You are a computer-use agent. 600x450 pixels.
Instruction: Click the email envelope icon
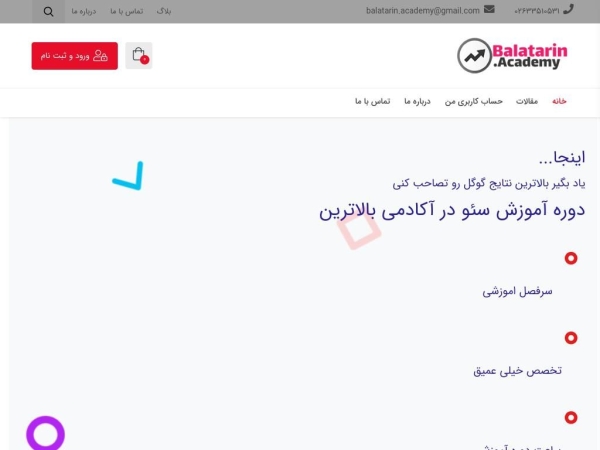click(x=489, y=9)
